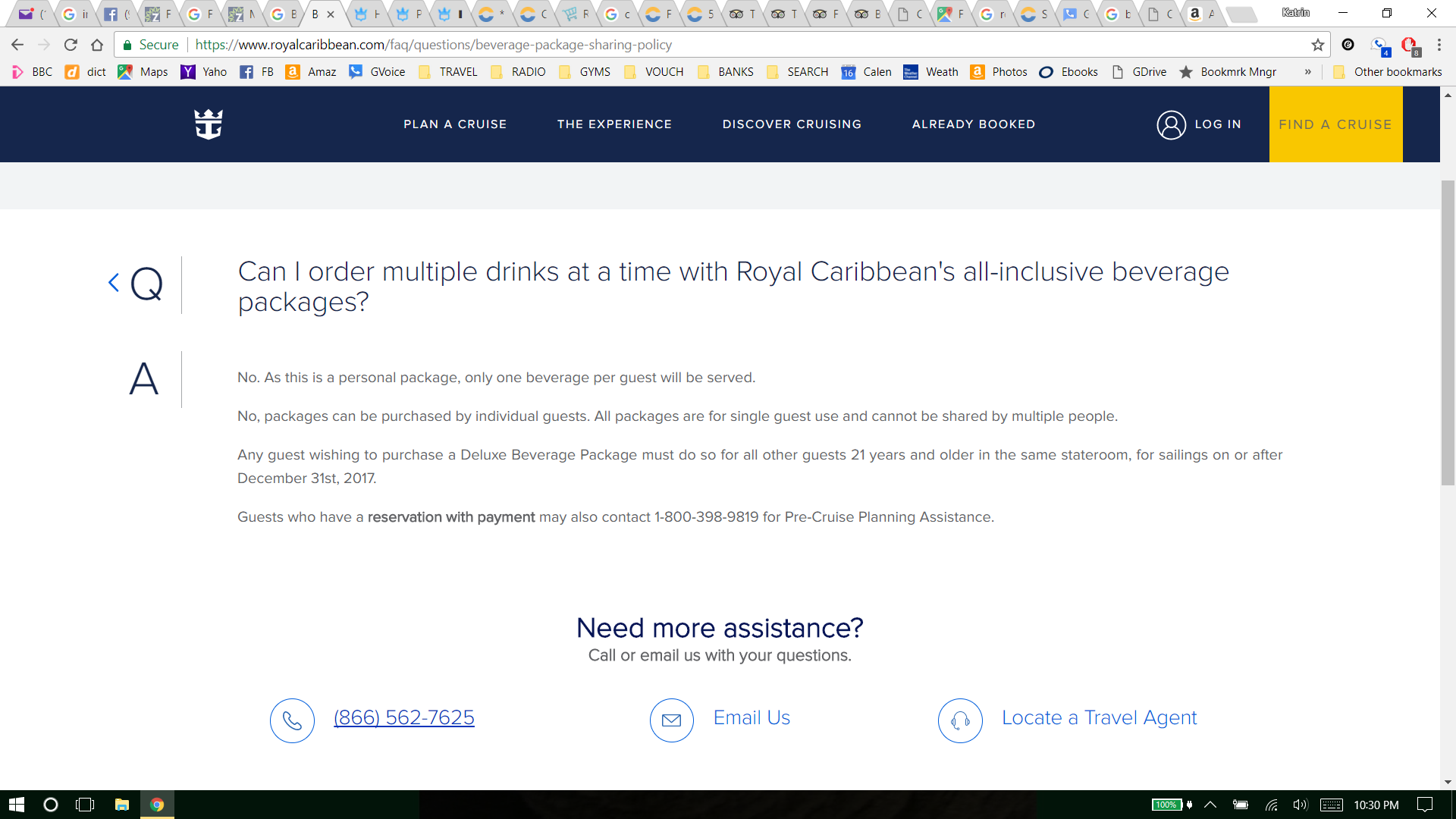1456x819 pixels.
Task: Click the Royal Caribbean crown anchor logo
Action: pos(208,124)
